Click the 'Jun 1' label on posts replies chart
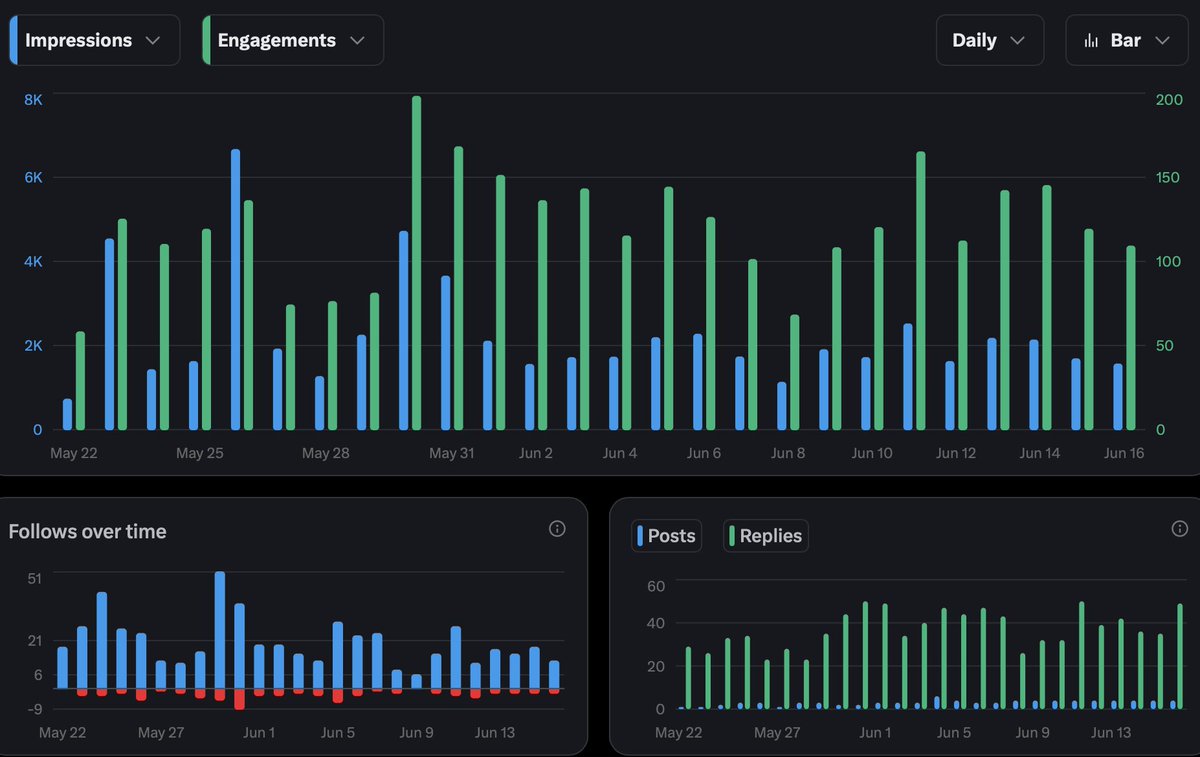1200x757 pixels. (x=875, y=732)
